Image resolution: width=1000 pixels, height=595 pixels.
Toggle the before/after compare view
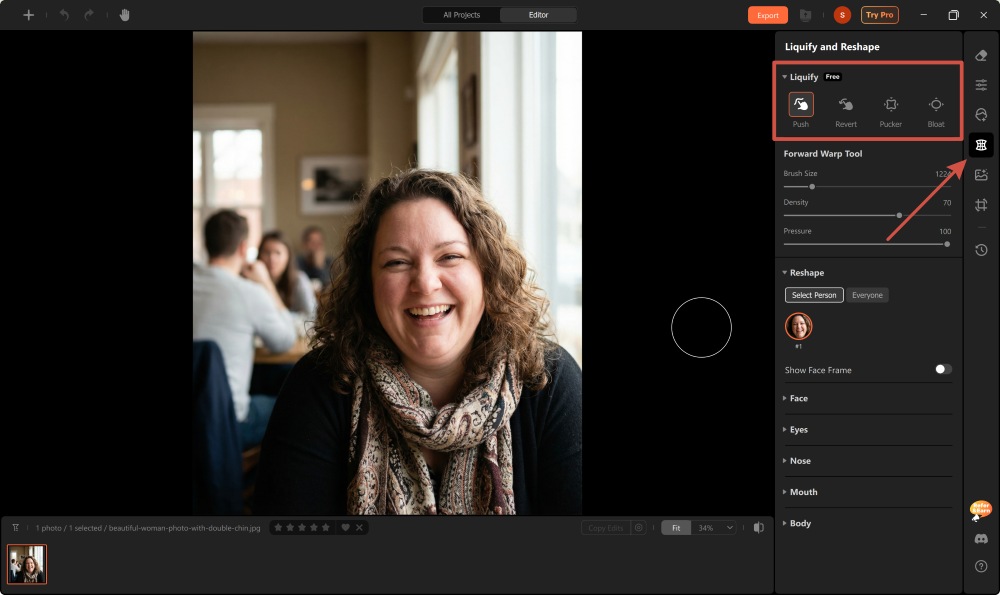tap(759, 527)
